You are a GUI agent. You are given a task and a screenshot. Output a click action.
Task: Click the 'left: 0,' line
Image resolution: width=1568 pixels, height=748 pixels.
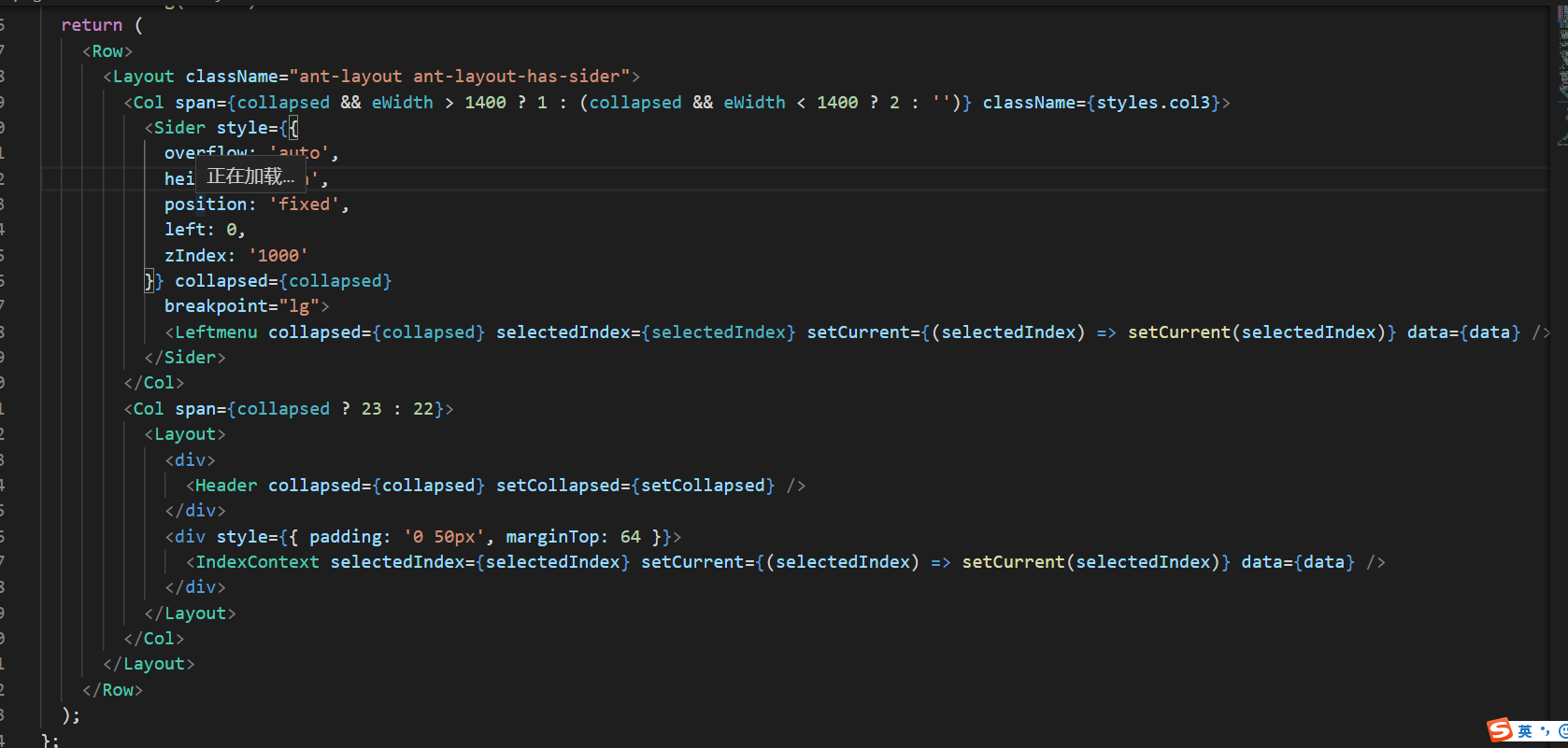pyautogui.click(x=205, y=230)
